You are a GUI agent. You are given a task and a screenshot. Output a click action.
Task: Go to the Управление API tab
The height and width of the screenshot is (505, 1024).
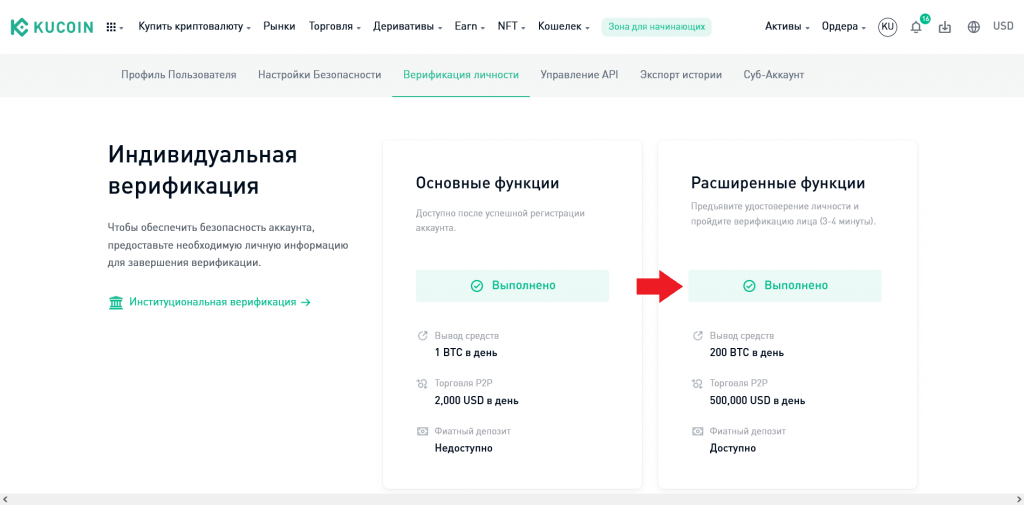click(579, 74)
